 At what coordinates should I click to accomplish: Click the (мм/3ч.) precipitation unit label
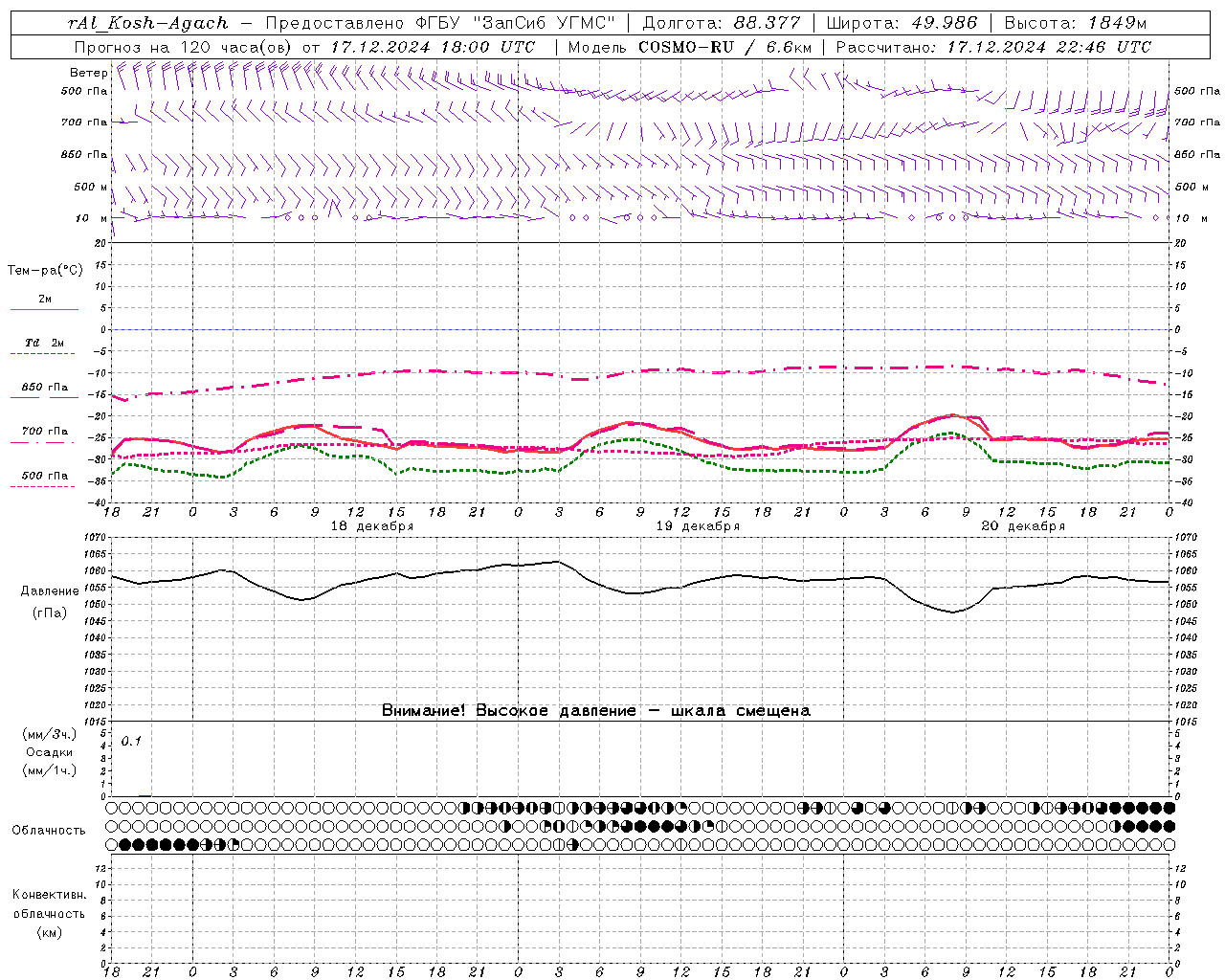(x=50, y=734)
